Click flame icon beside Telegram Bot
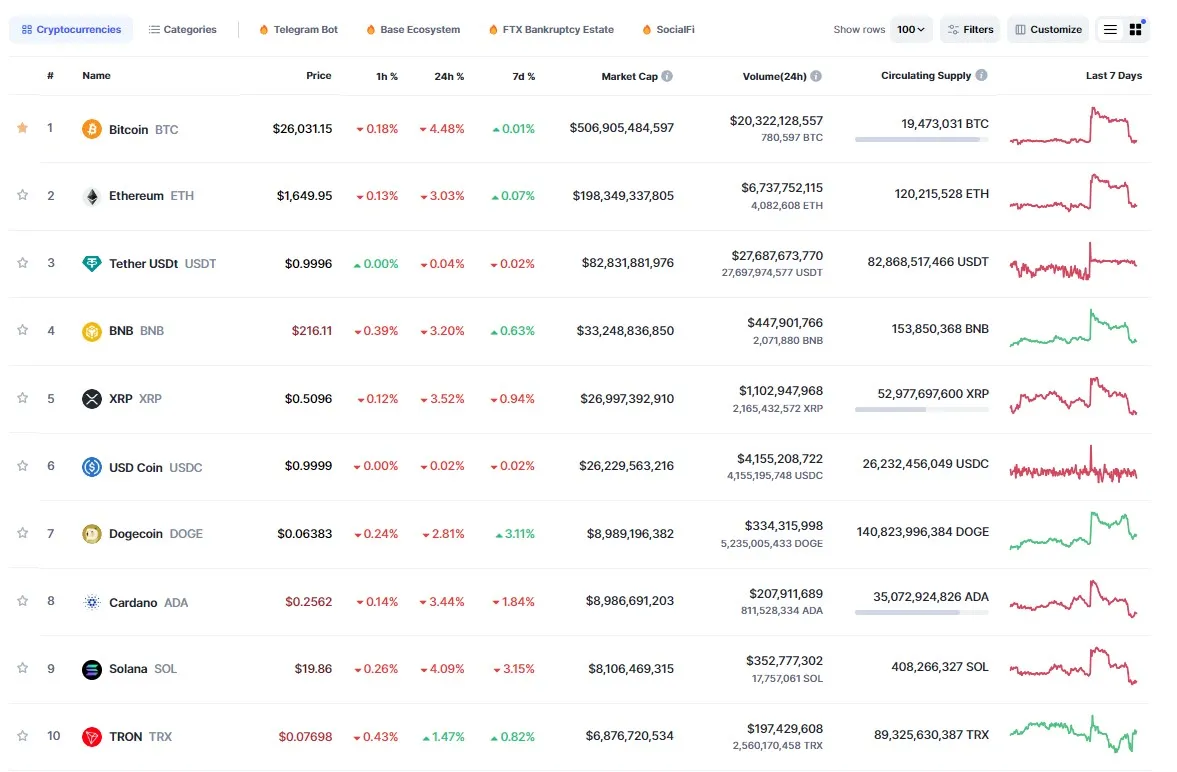 click(x=263, y=30)
